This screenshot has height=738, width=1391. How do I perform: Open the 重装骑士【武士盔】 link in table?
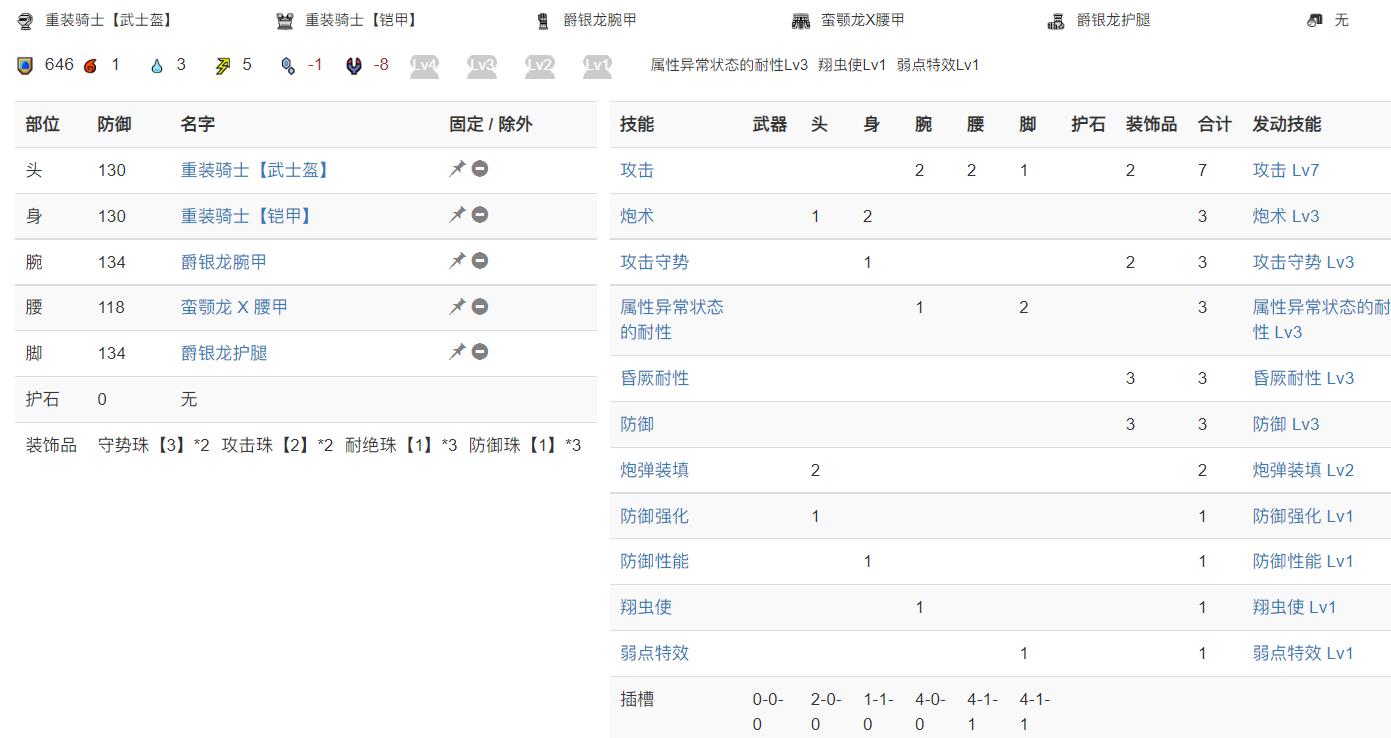255,170
